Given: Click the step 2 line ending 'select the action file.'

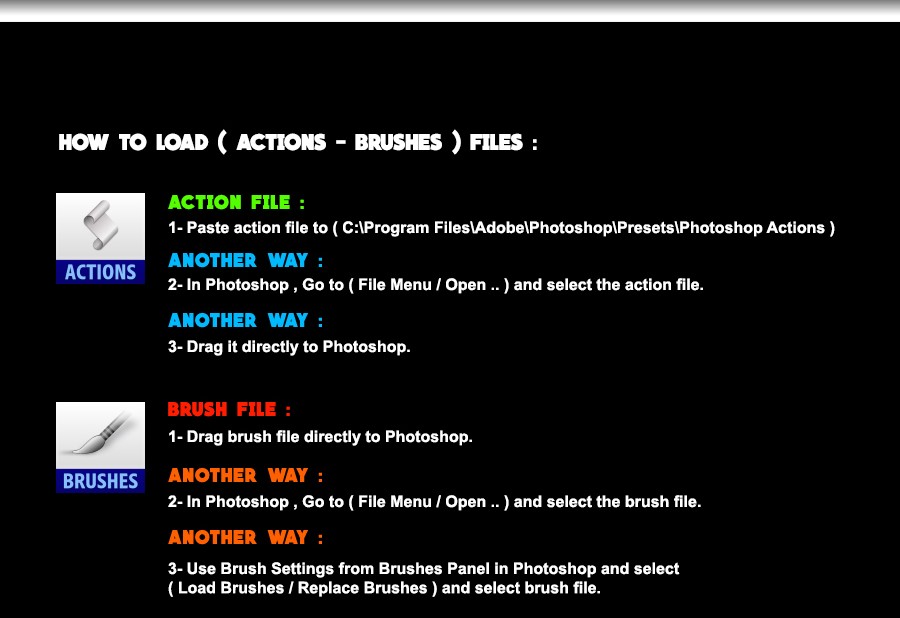Looking at the screenshot, I should coord(436,285).
